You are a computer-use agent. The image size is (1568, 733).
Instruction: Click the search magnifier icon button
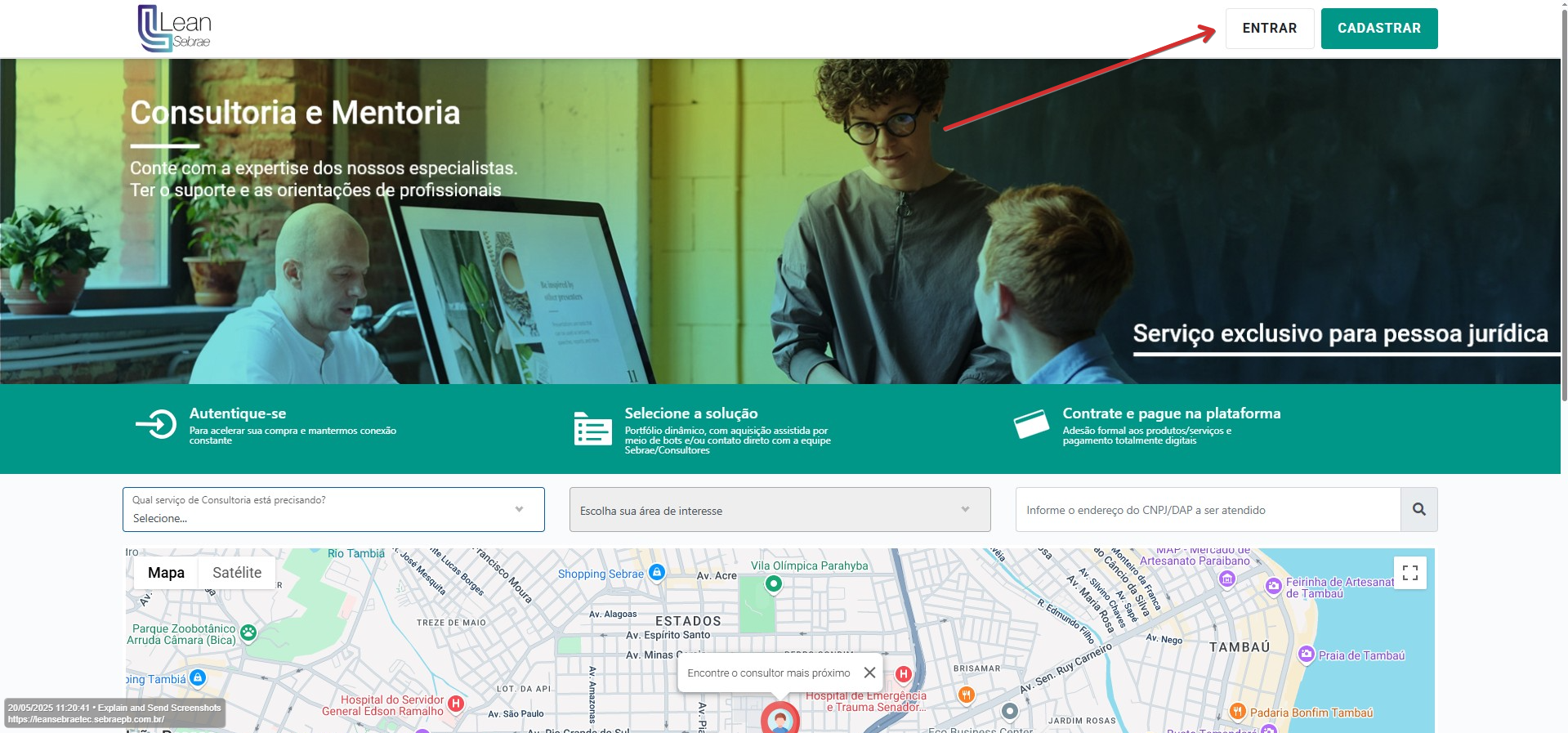coord(1418,510)
